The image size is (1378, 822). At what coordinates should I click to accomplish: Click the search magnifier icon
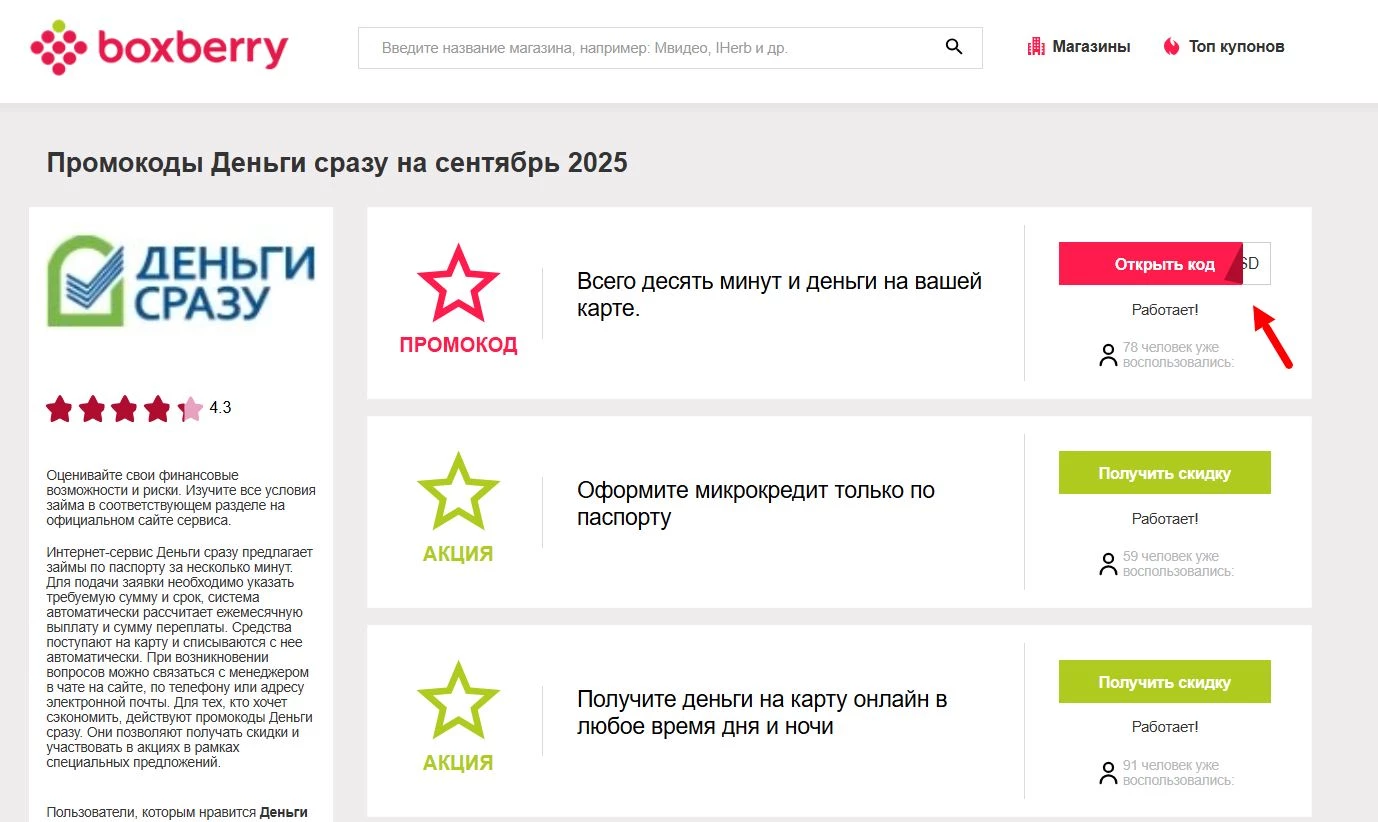point(952,46)
